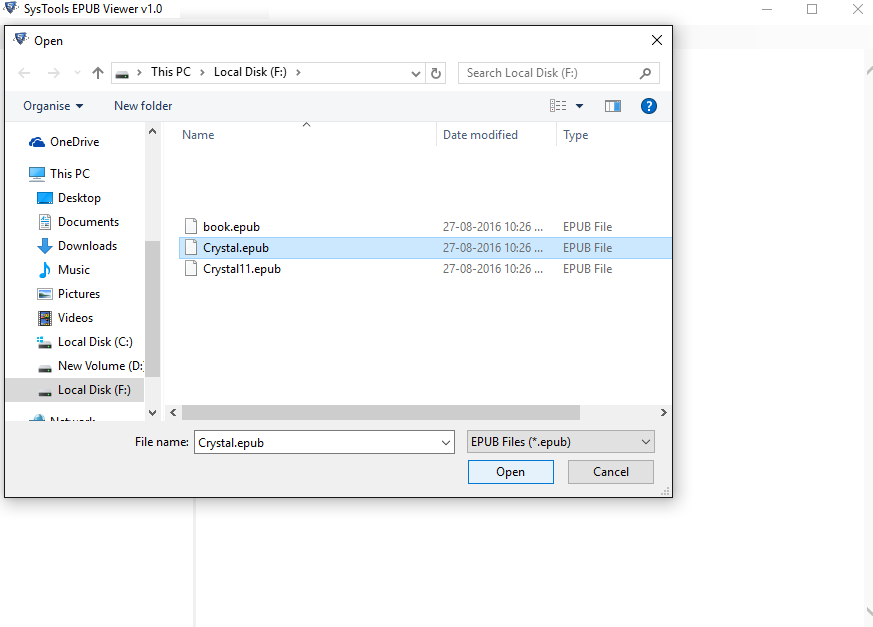The width and height of the screenshot is (873, 627).
Task: Expand the File name dropdown arrow
Action: pyautogui.click(x=445, y=443)
